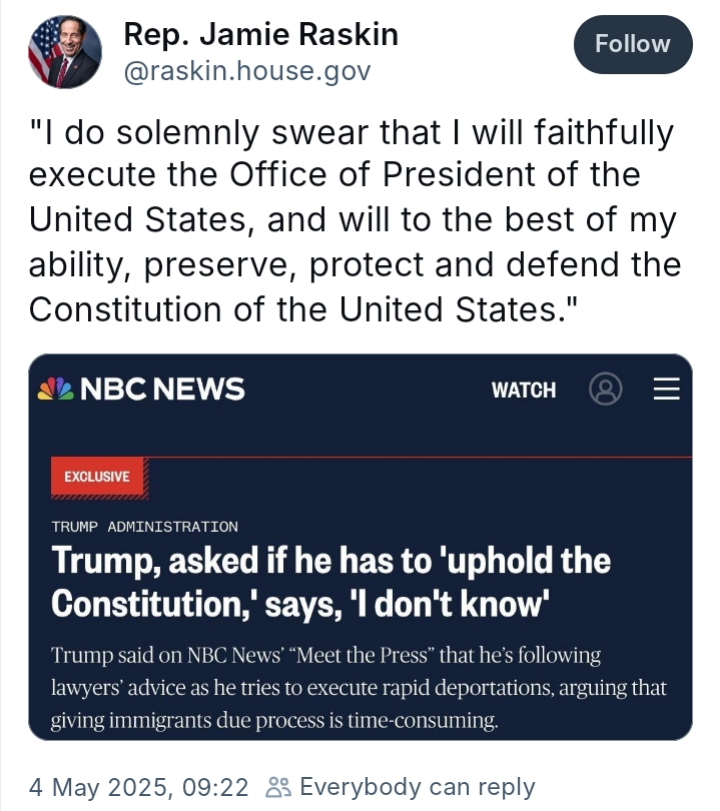Select WATCH in the NBC header
Screen dimensions: 720x811
523,390
